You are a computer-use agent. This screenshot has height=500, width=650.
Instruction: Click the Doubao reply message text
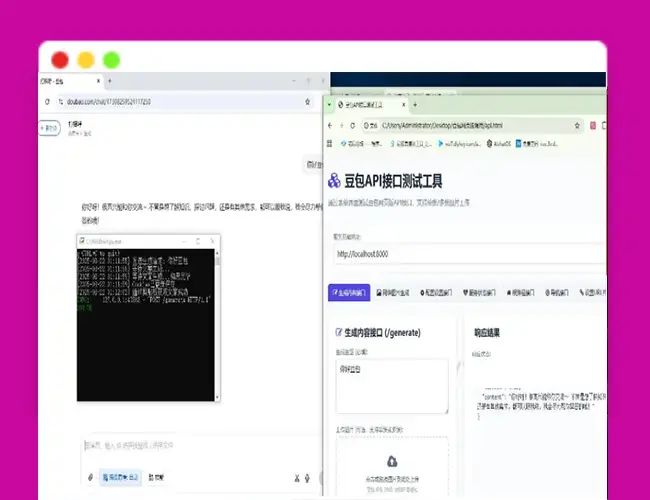(202, 213)
